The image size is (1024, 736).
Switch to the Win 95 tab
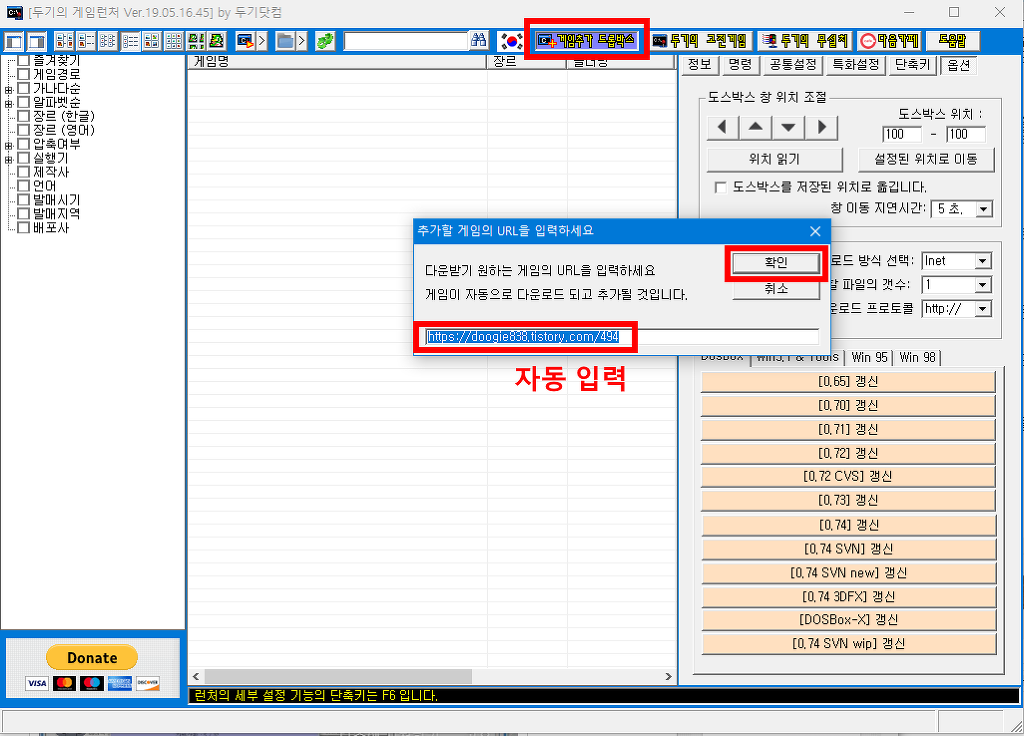point(869,357)
